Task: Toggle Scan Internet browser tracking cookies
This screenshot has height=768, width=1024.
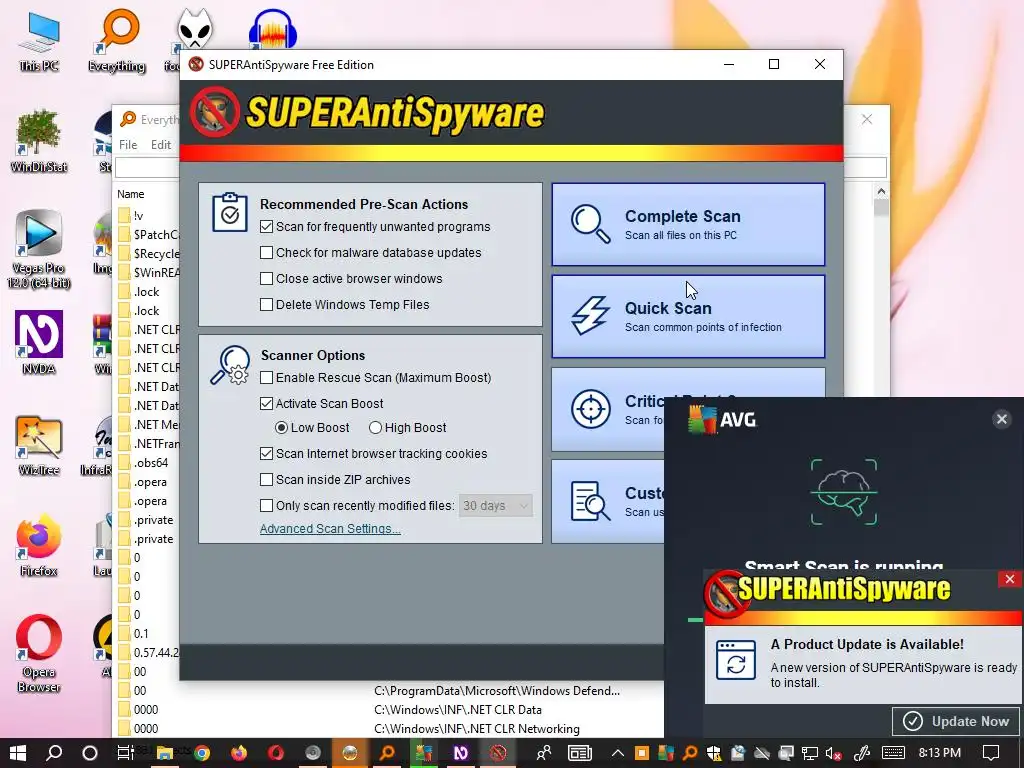Action: (x=266, y=453)
